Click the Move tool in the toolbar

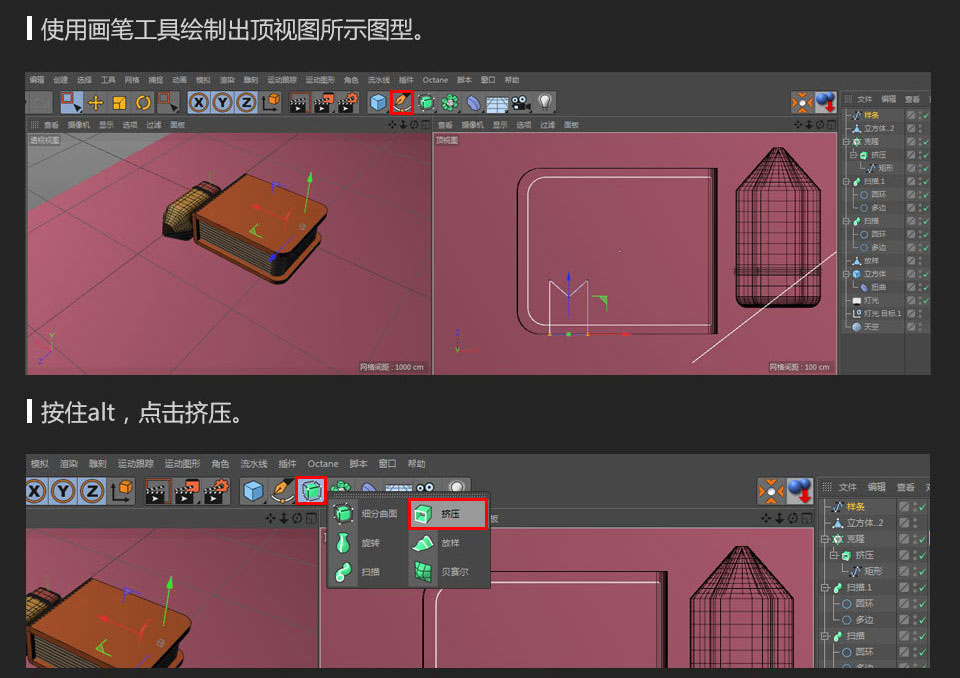coord(95,101)
